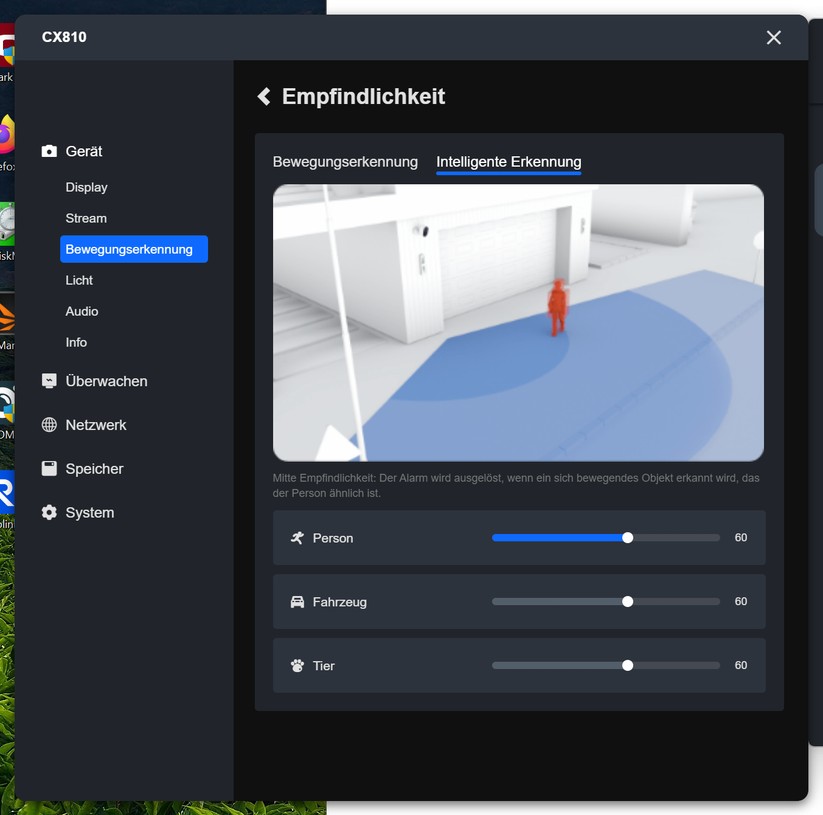The width and height of the screenshot is (823, 815).
Task: Click the gear icon next to System
Action: (48, 512)
